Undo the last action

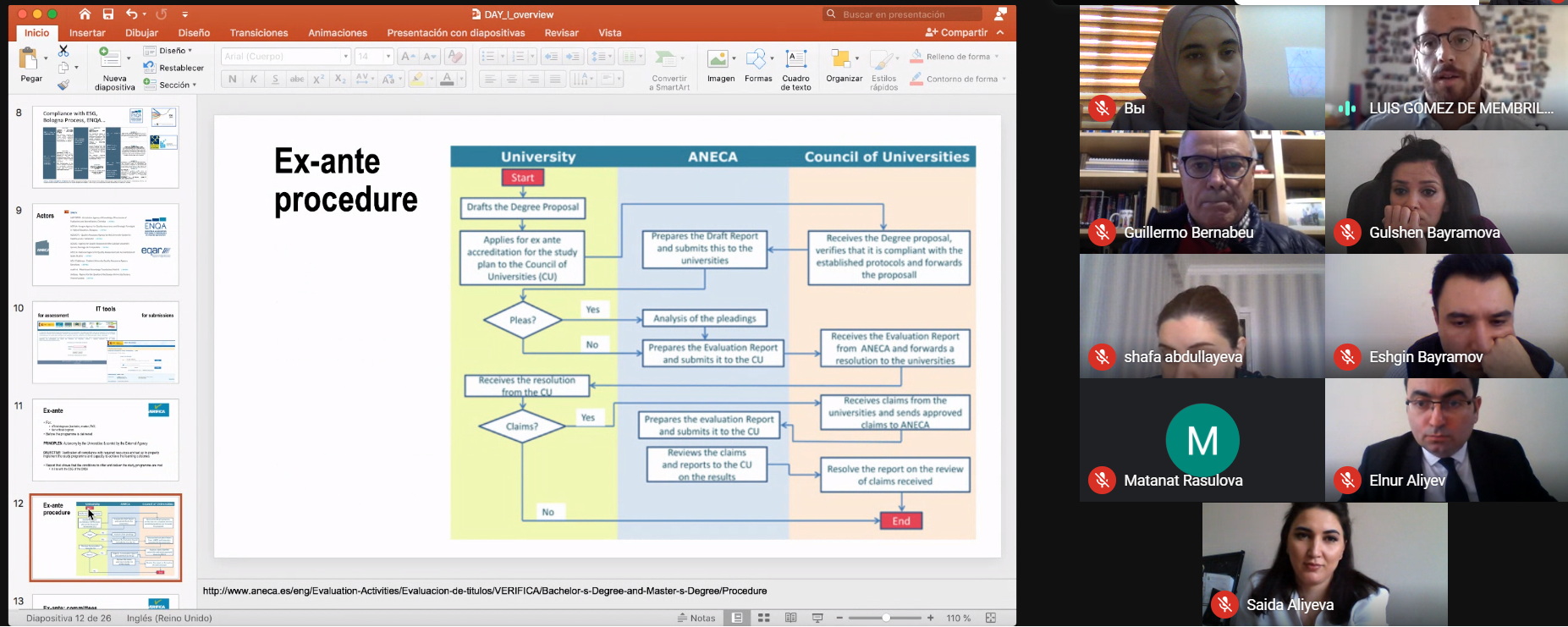coord(131,14)
